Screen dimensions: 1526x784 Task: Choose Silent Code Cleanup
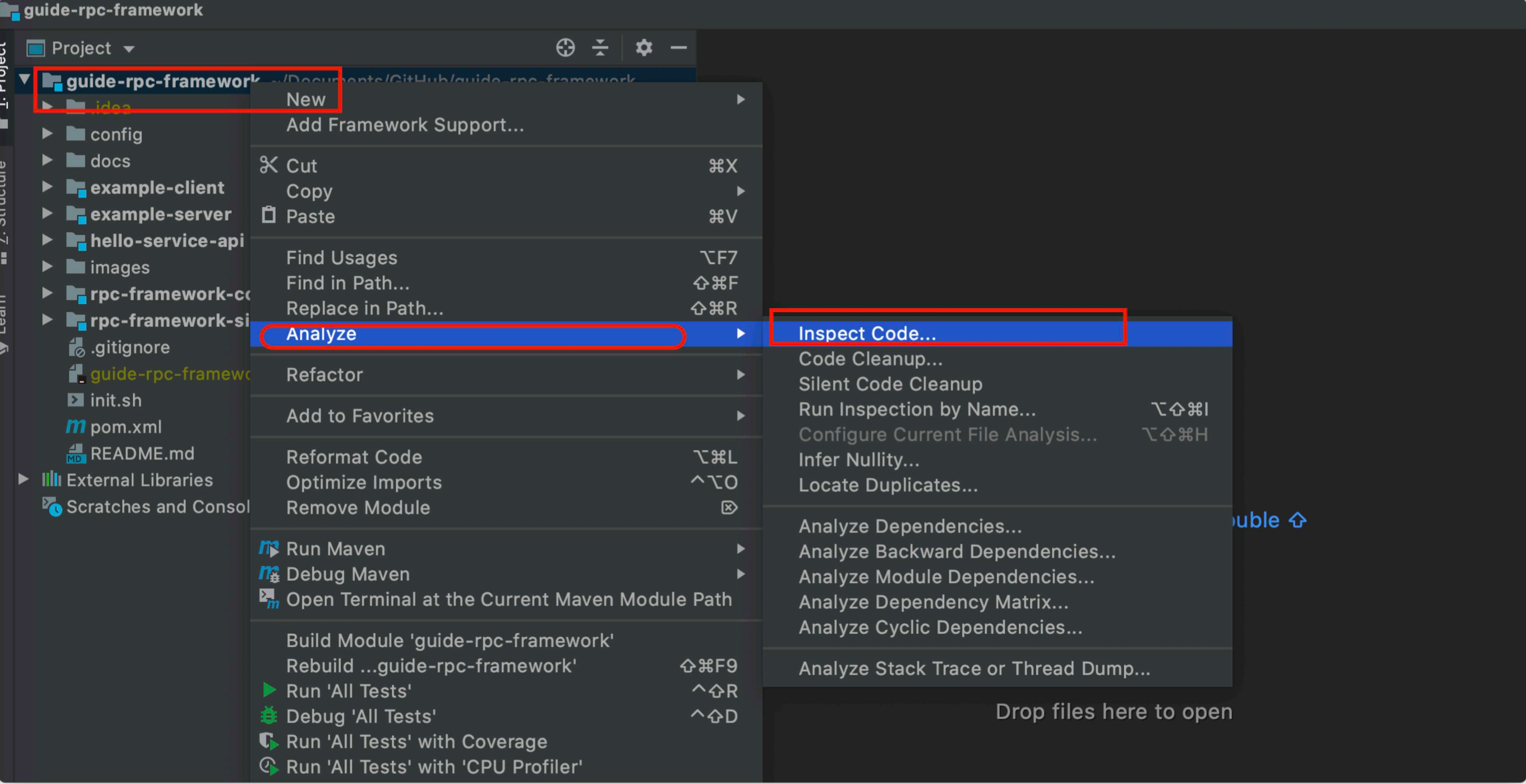coord(998,384)
